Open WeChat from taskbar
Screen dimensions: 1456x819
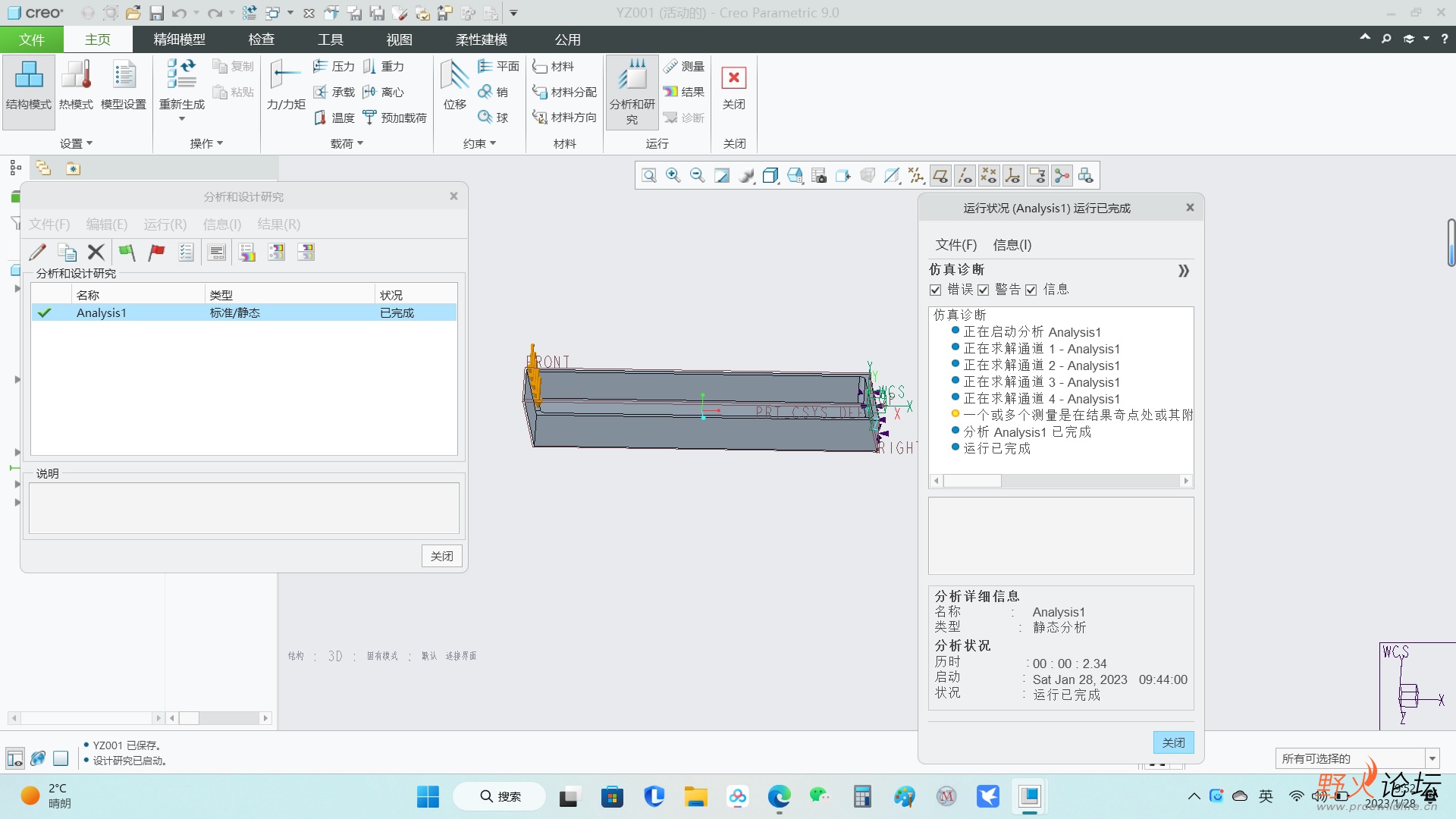(820, 796)
